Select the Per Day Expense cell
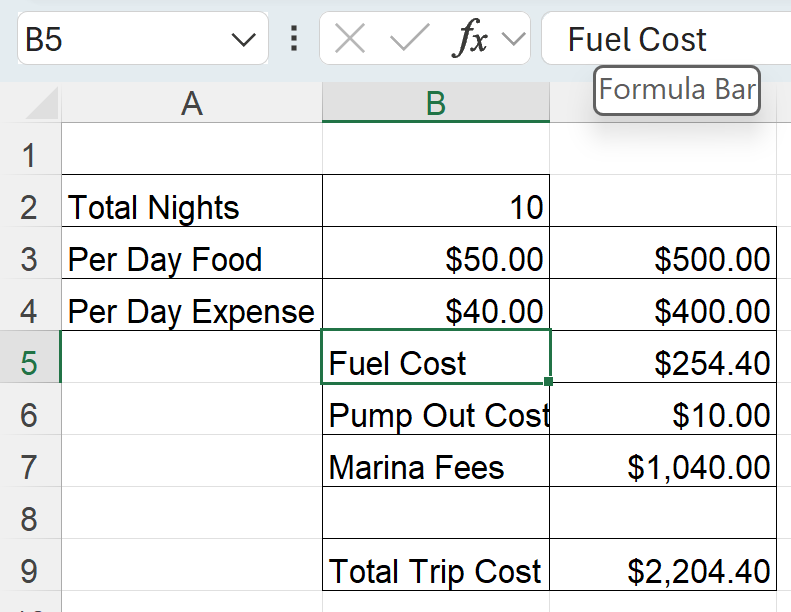Viewport: 791px width, 612px height. point(192,311)
